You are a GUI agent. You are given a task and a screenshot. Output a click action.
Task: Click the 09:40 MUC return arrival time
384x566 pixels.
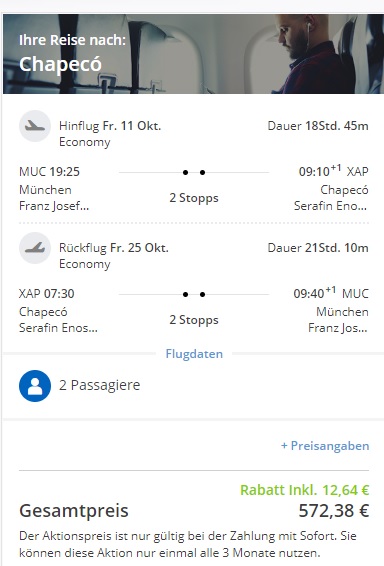[x=331, y=293]
